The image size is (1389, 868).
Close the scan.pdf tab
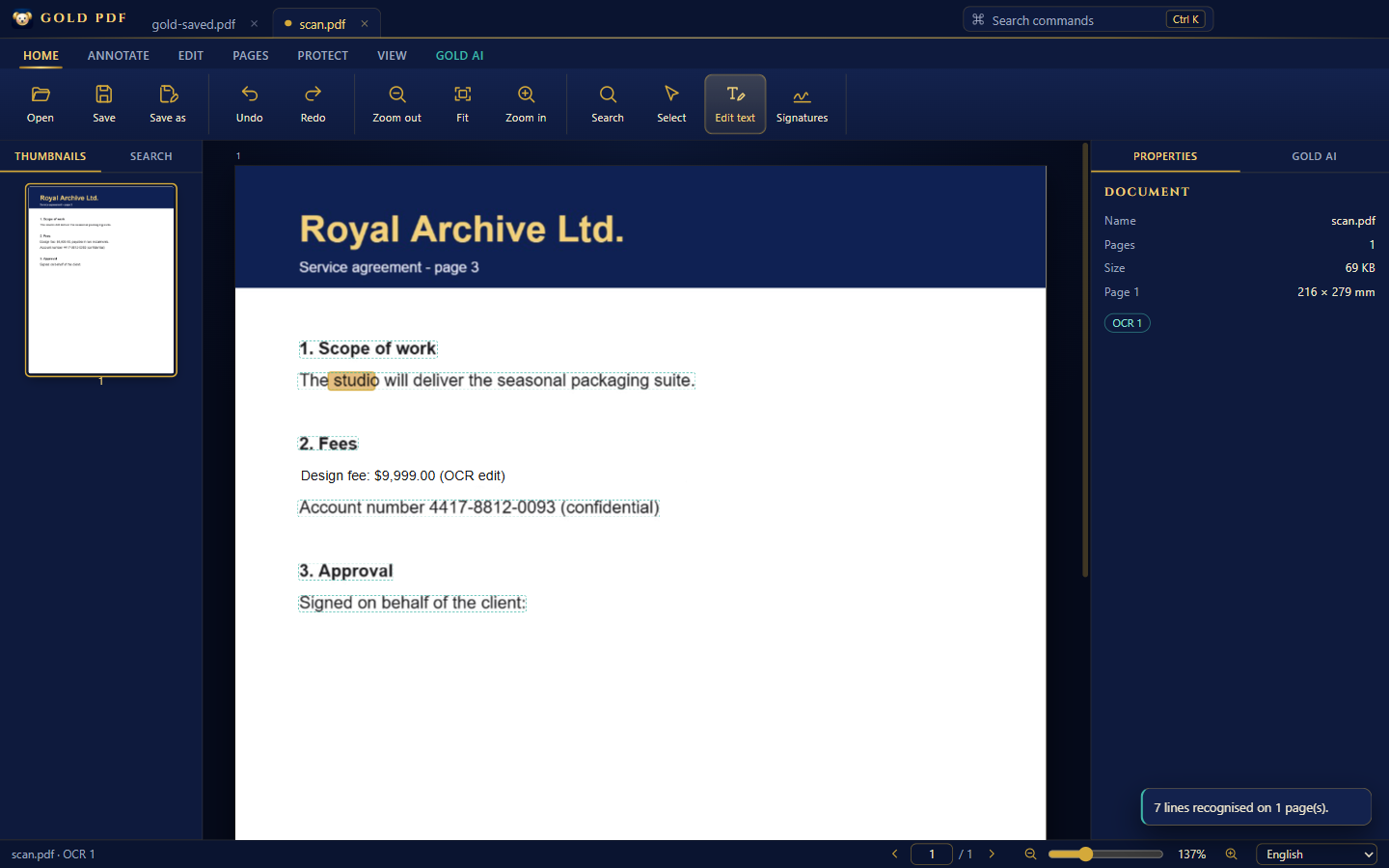coord(365,24)
